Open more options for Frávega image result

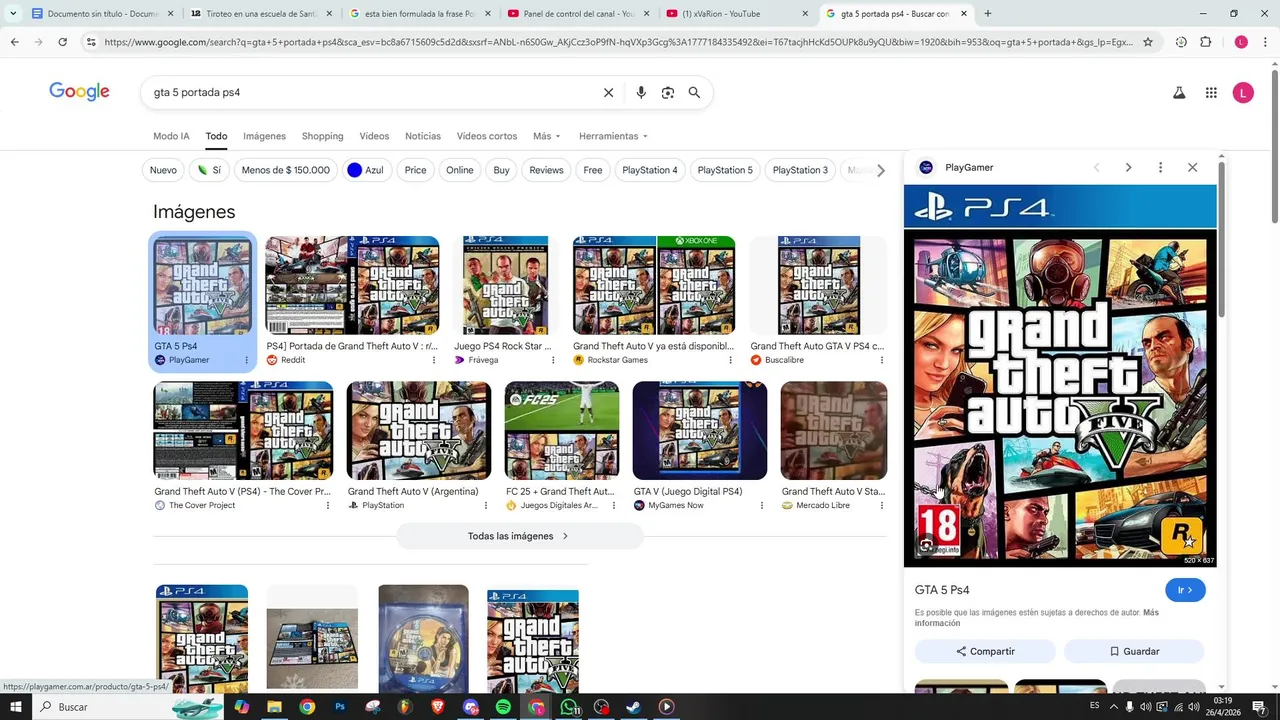coord(555,360)
